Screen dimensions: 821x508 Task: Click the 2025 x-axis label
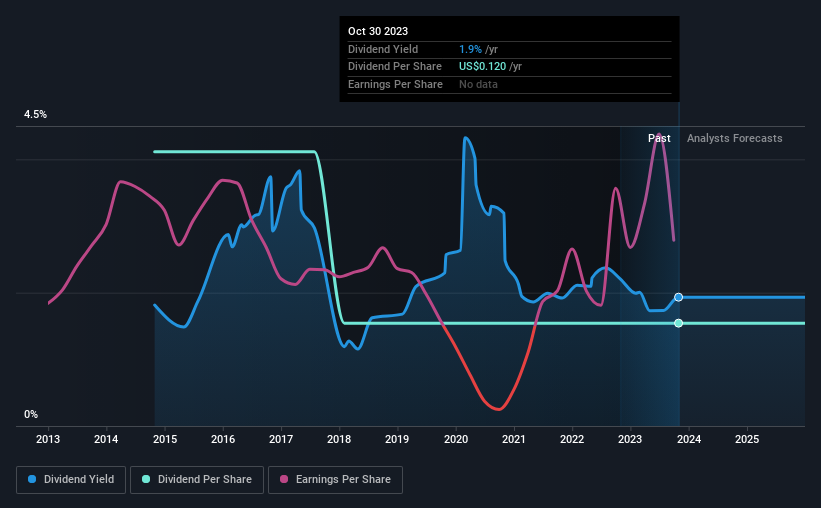747,439
